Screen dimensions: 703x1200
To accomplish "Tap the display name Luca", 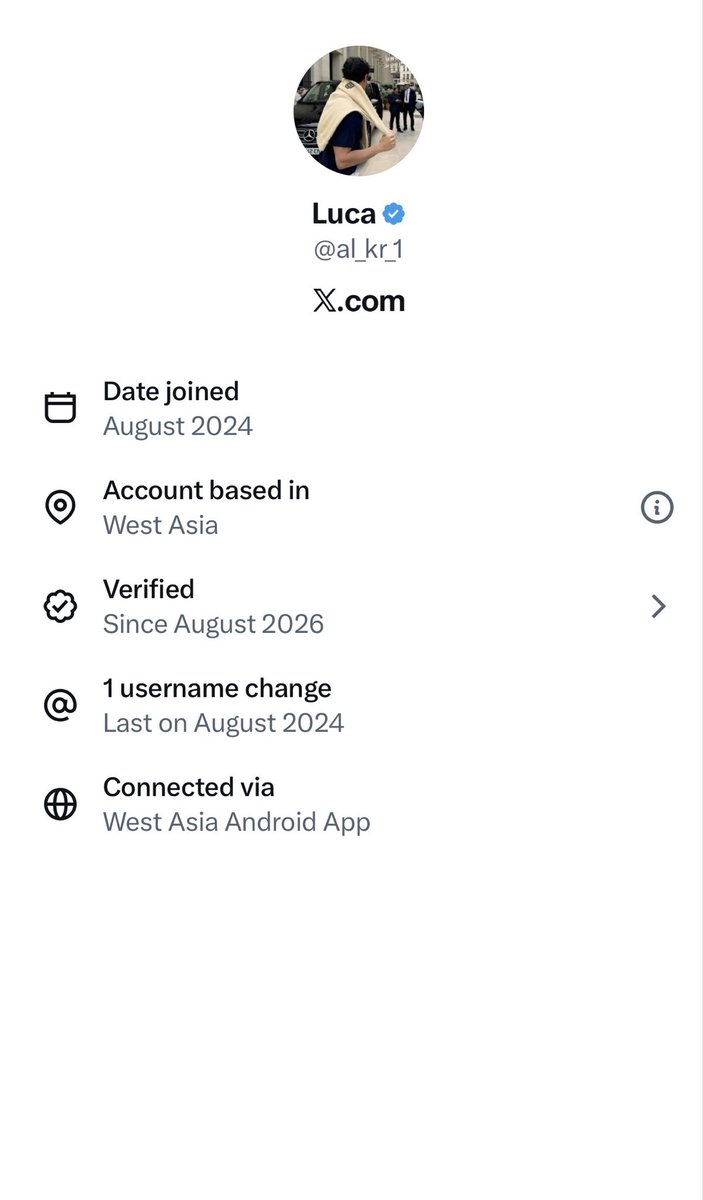I will (x=344, y=213).
